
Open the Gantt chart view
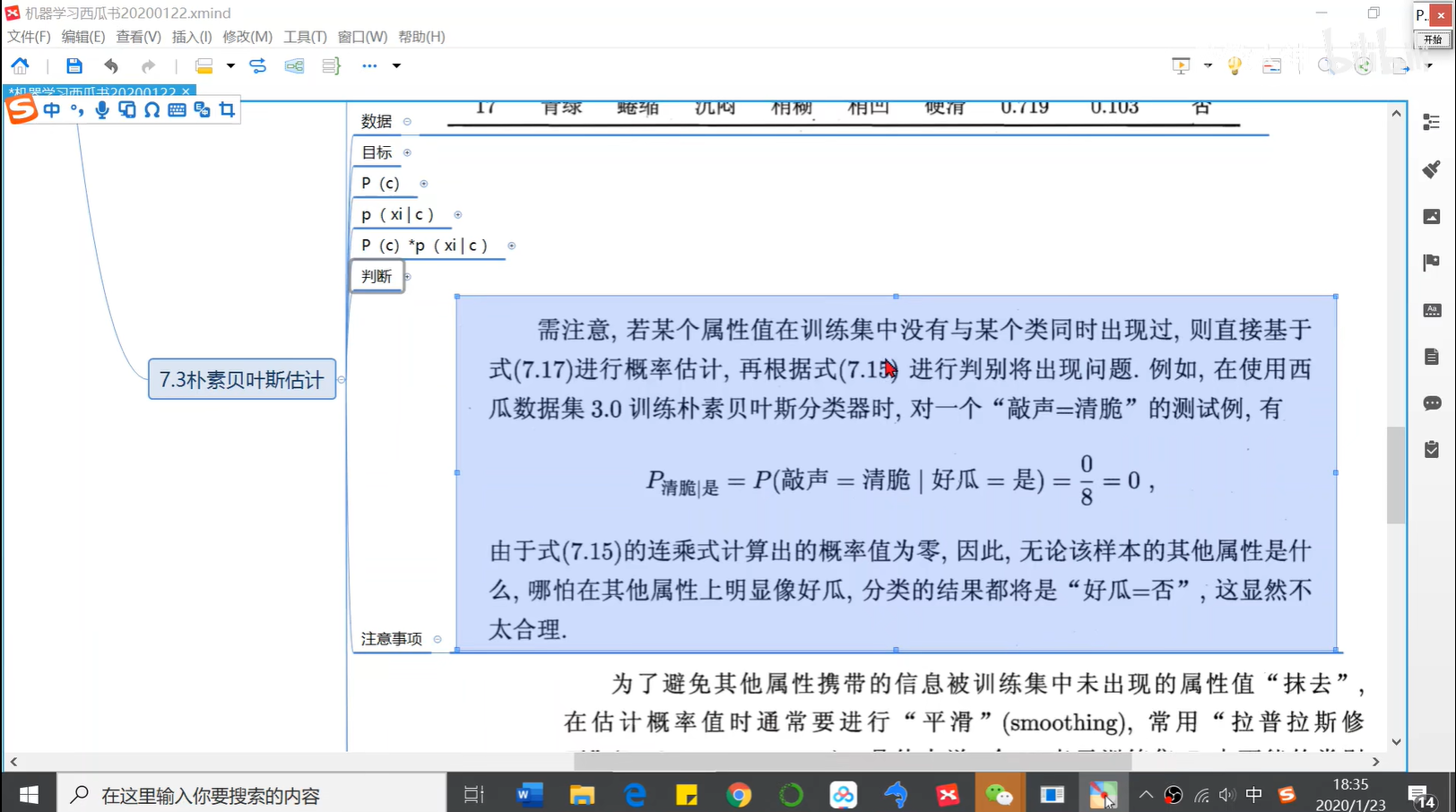[x=1271, y=65]
